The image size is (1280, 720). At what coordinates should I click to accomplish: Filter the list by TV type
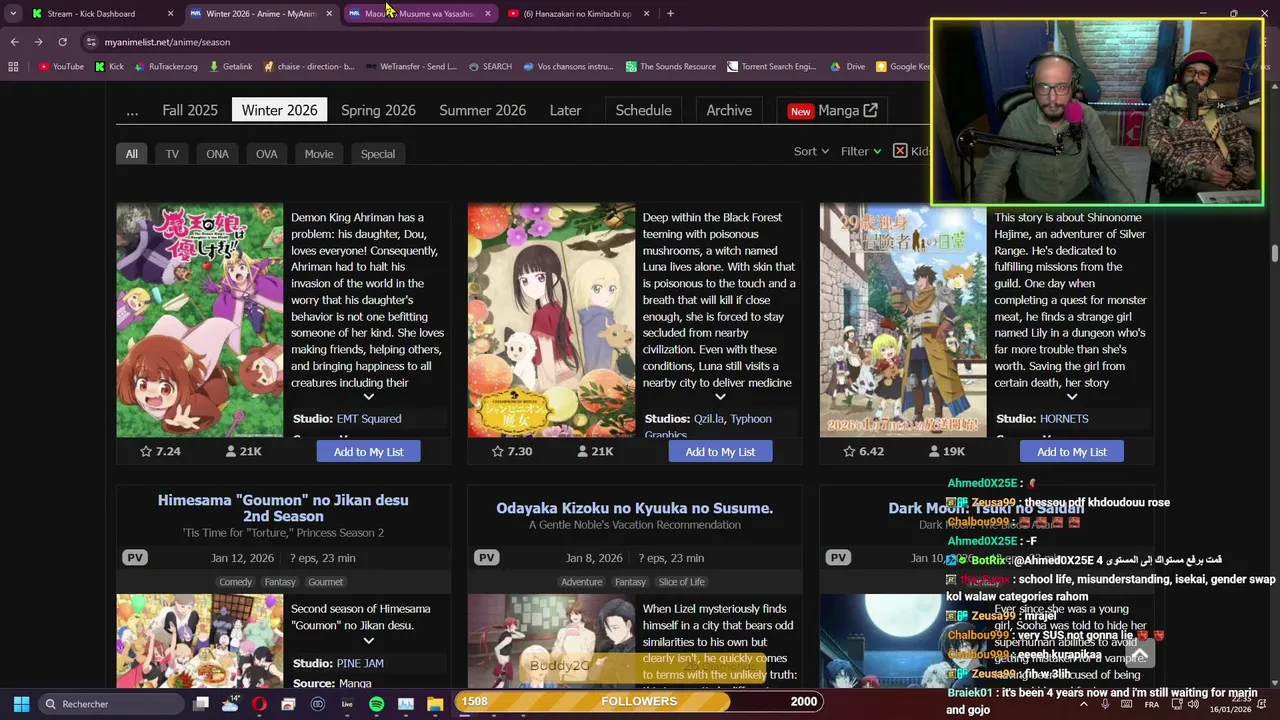172,154
